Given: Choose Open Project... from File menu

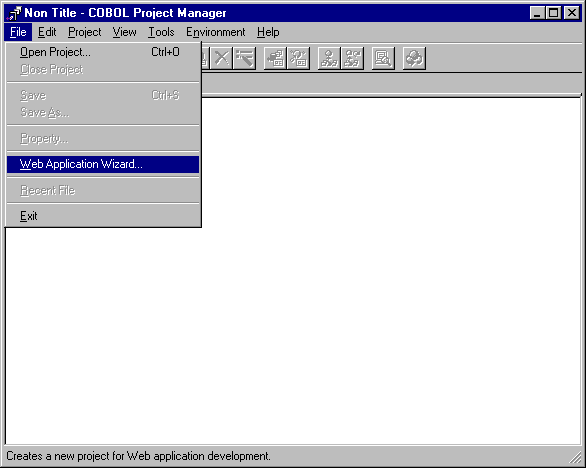Looking at the screenshot, I should pyautogui.click(x=103, y=52).
